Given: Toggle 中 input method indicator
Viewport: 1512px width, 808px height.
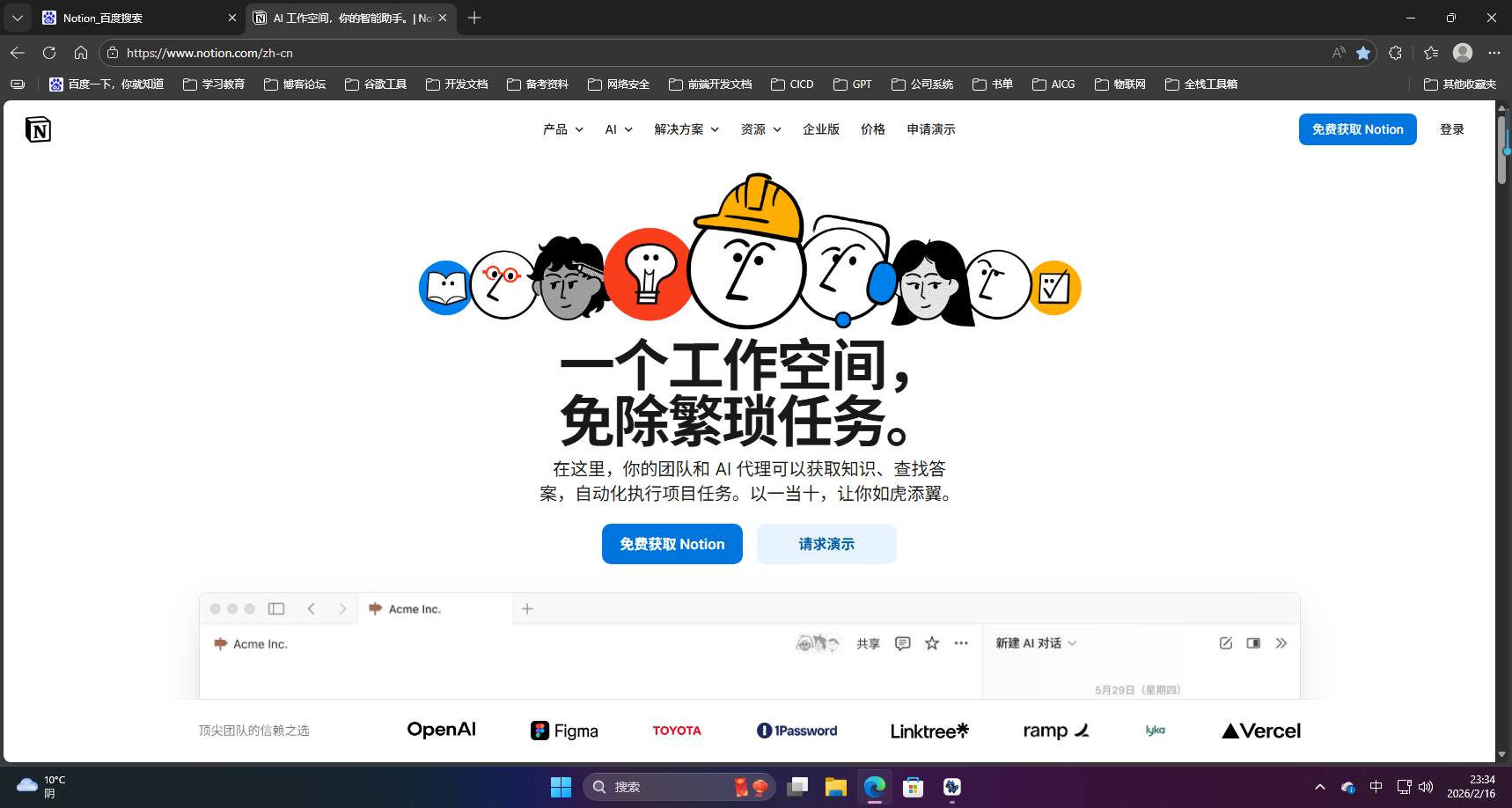Looking at the screenshot, I should pos(1376,787).
